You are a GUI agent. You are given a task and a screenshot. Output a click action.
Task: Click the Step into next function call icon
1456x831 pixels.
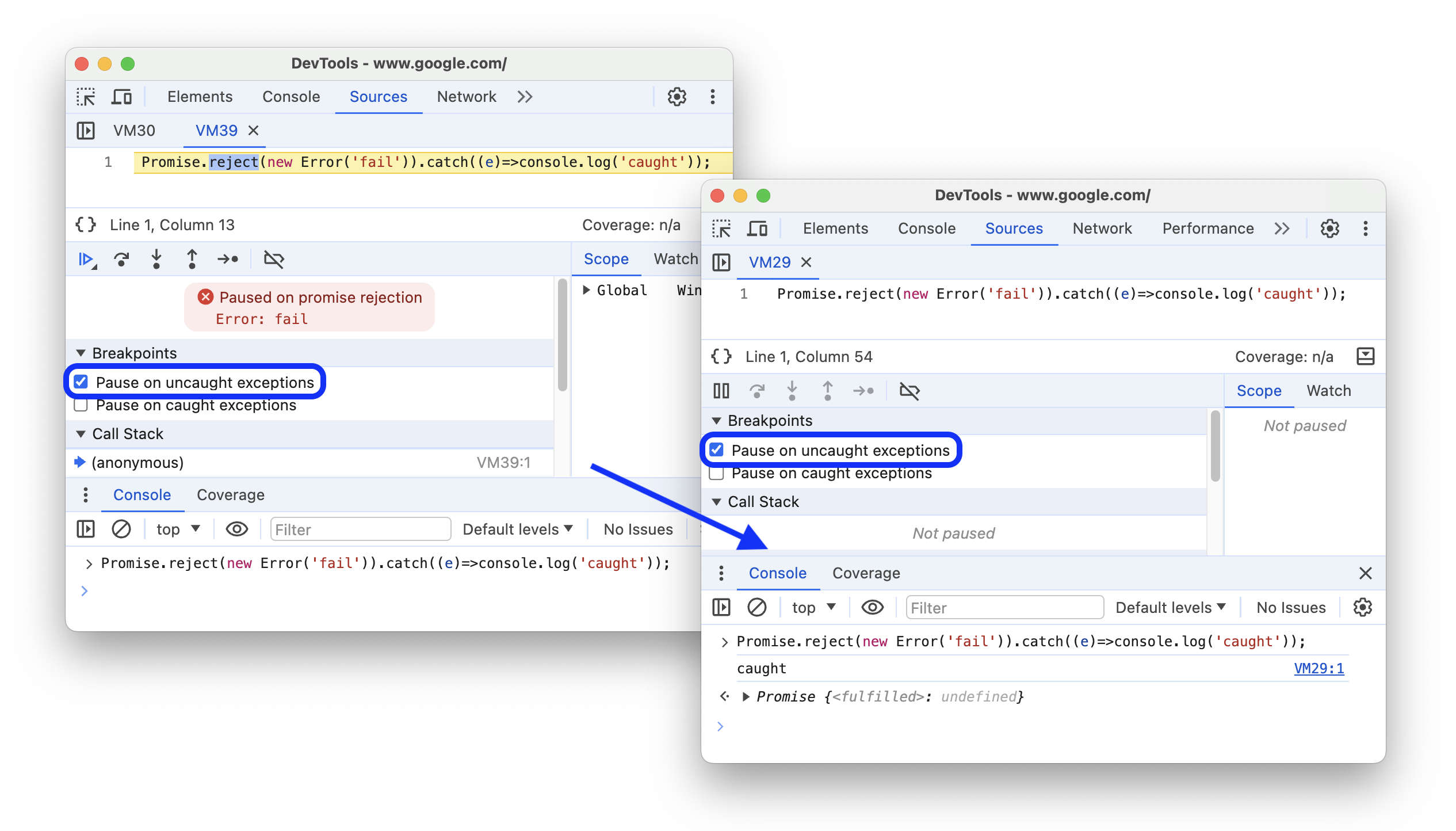coord(158,261)
